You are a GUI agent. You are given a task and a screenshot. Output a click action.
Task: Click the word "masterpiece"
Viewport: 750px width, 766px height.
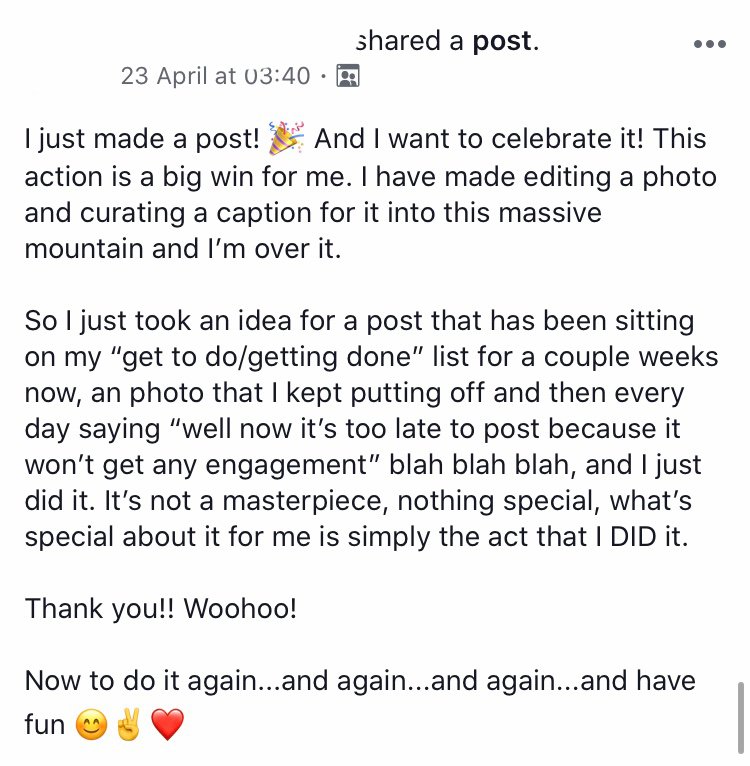point(305,501)
